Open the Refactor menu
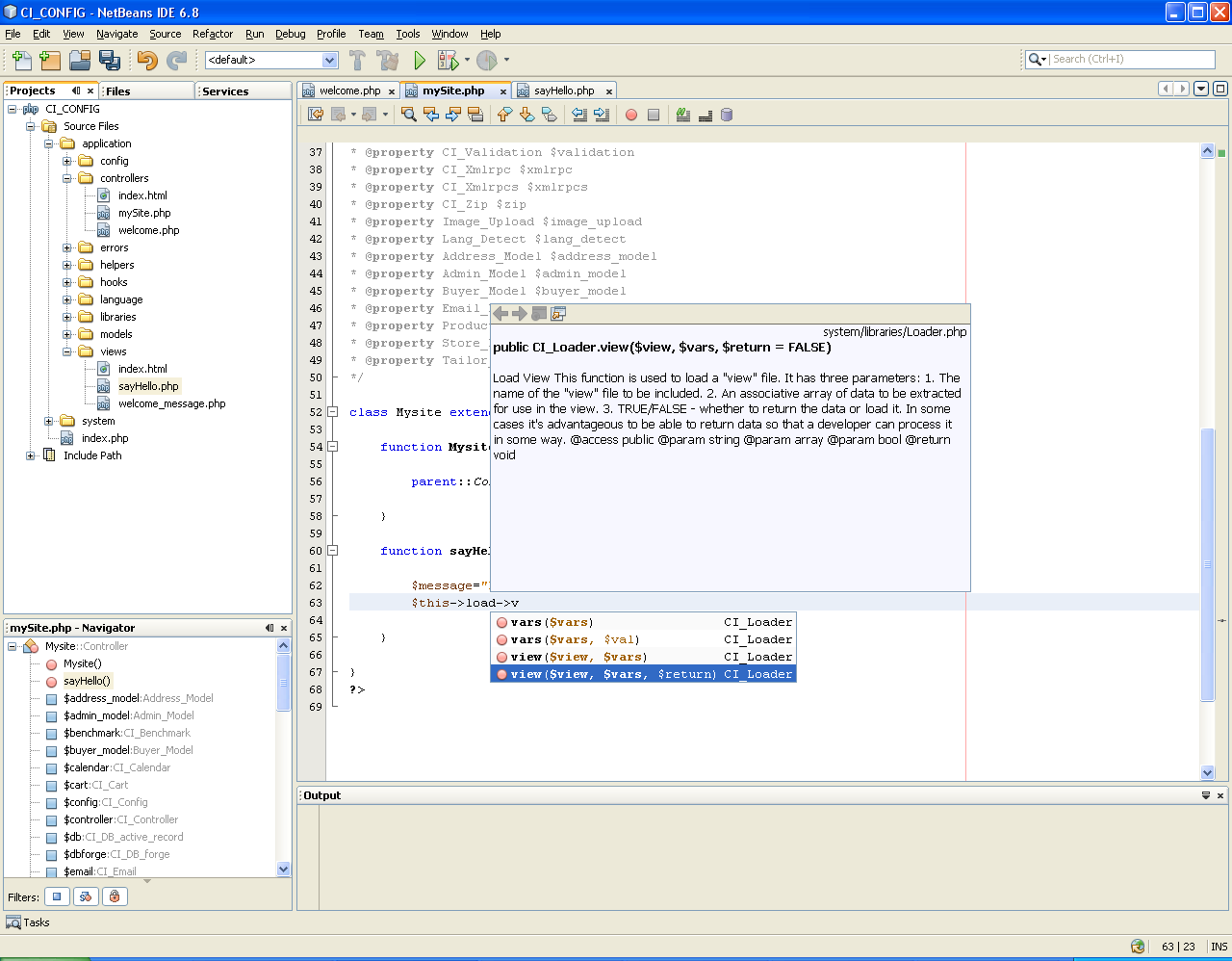 point(213,34)
